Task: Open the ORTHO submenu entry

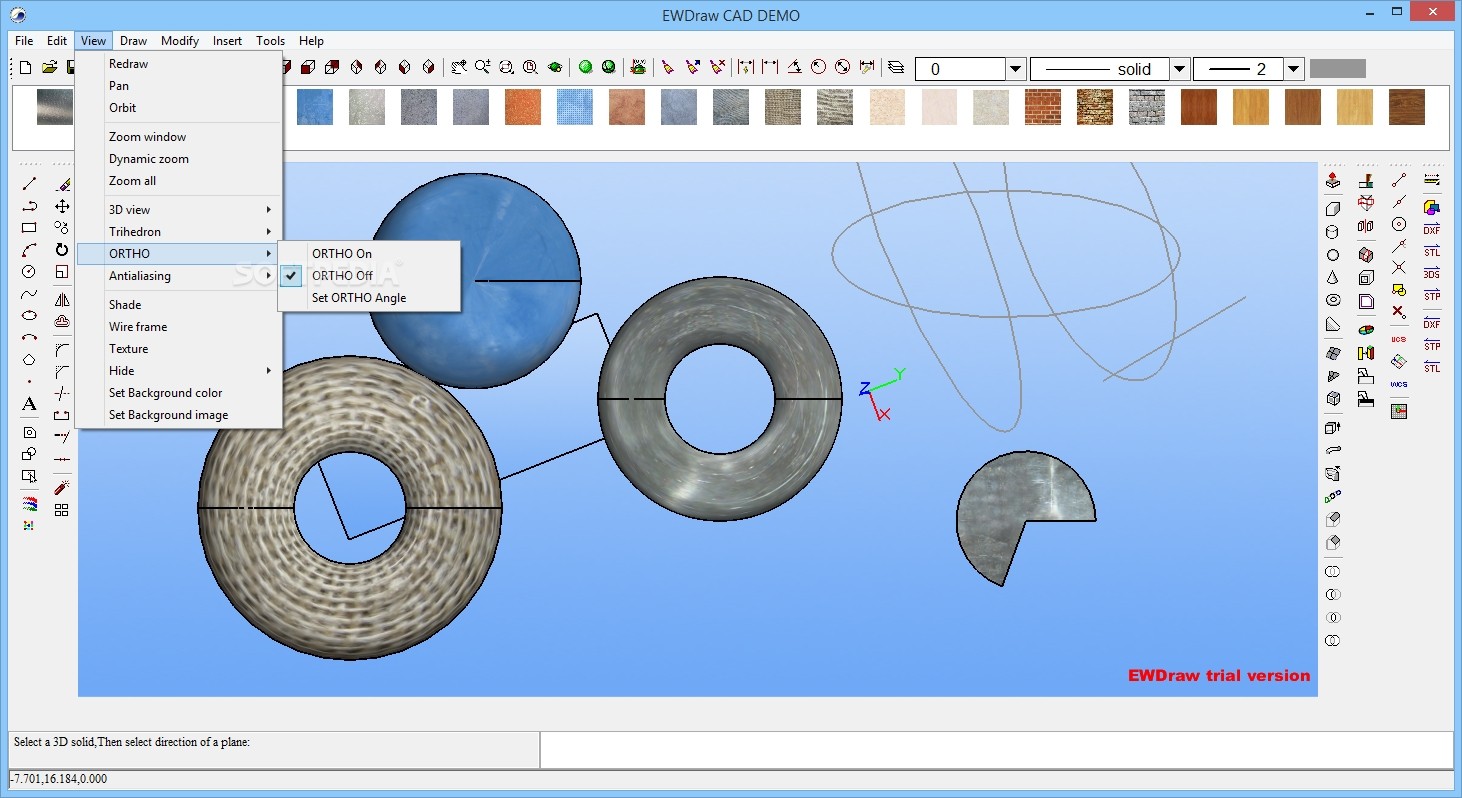Action: (x=177, y=254)
